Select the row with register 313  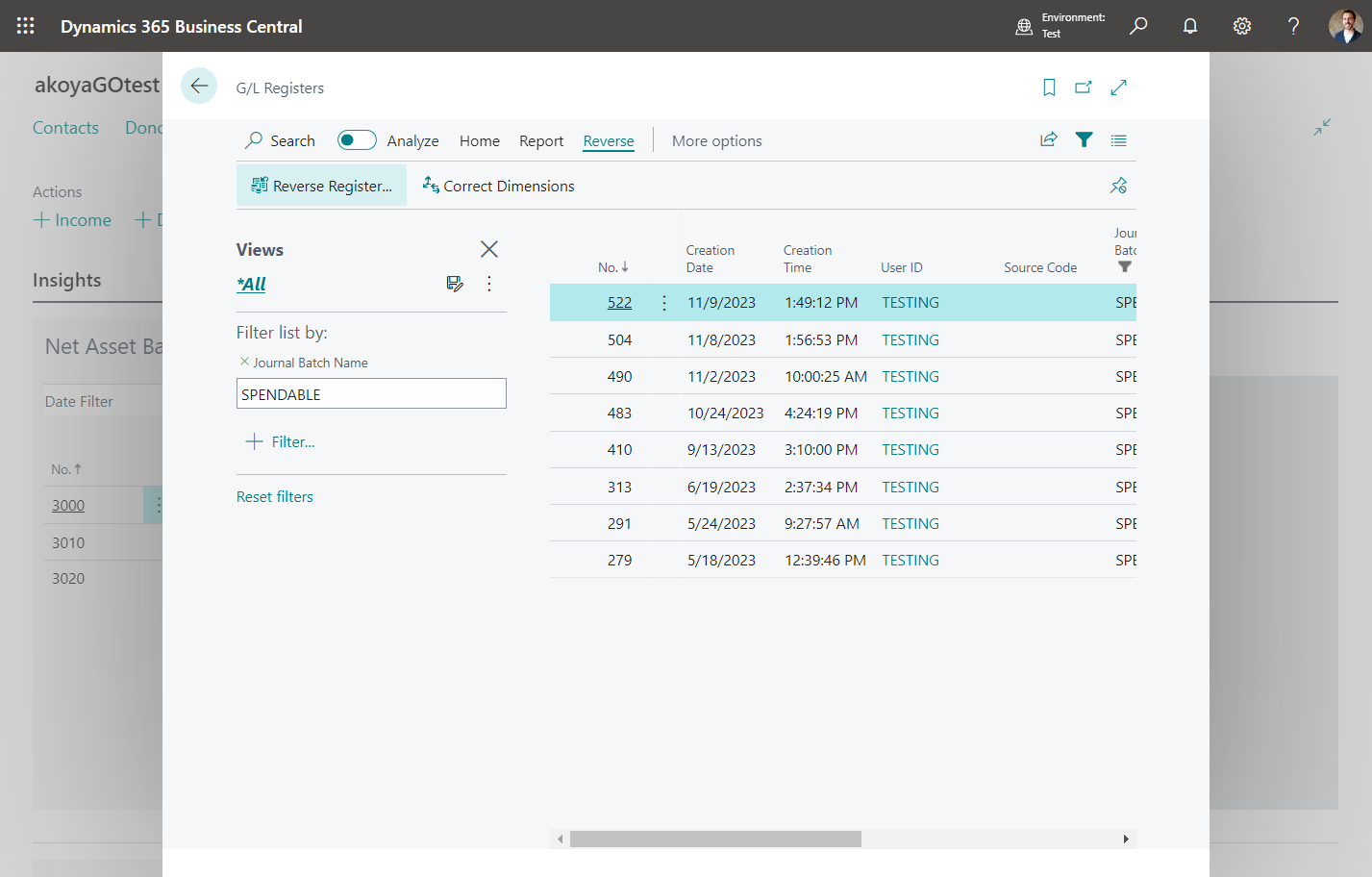pyautogui.click(x=842, y=487)
